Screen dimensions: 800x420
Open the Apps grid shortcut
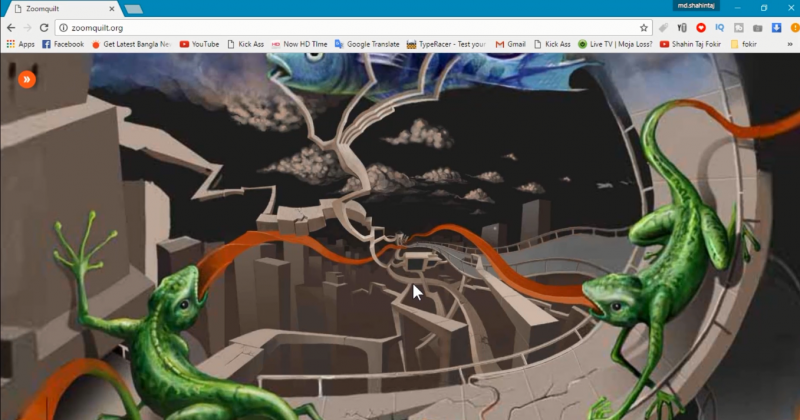(x=20, y=44)
